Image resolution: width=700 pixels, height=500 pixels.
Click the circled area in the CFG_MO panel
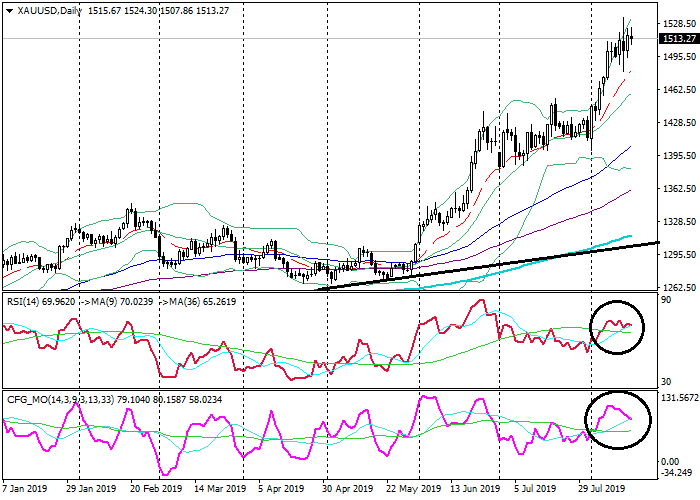click(x=617, y=419)
